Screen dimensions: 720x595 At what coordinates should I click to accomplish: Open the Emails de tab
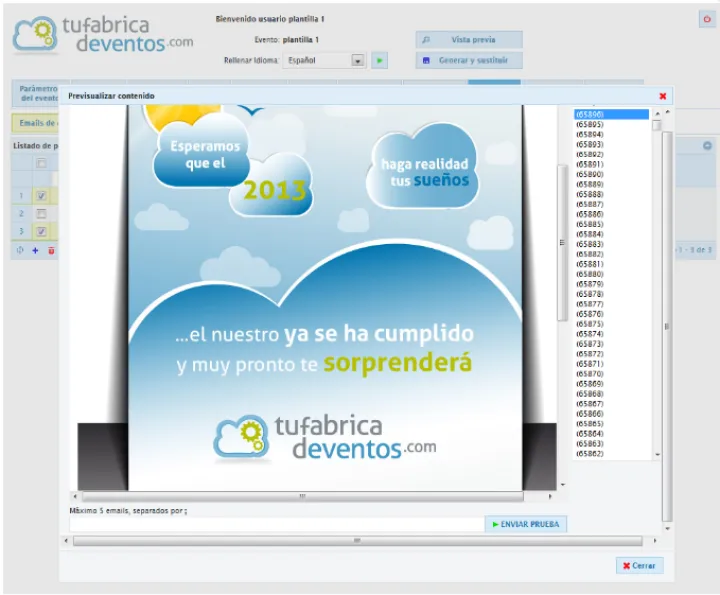click(36, 123)
